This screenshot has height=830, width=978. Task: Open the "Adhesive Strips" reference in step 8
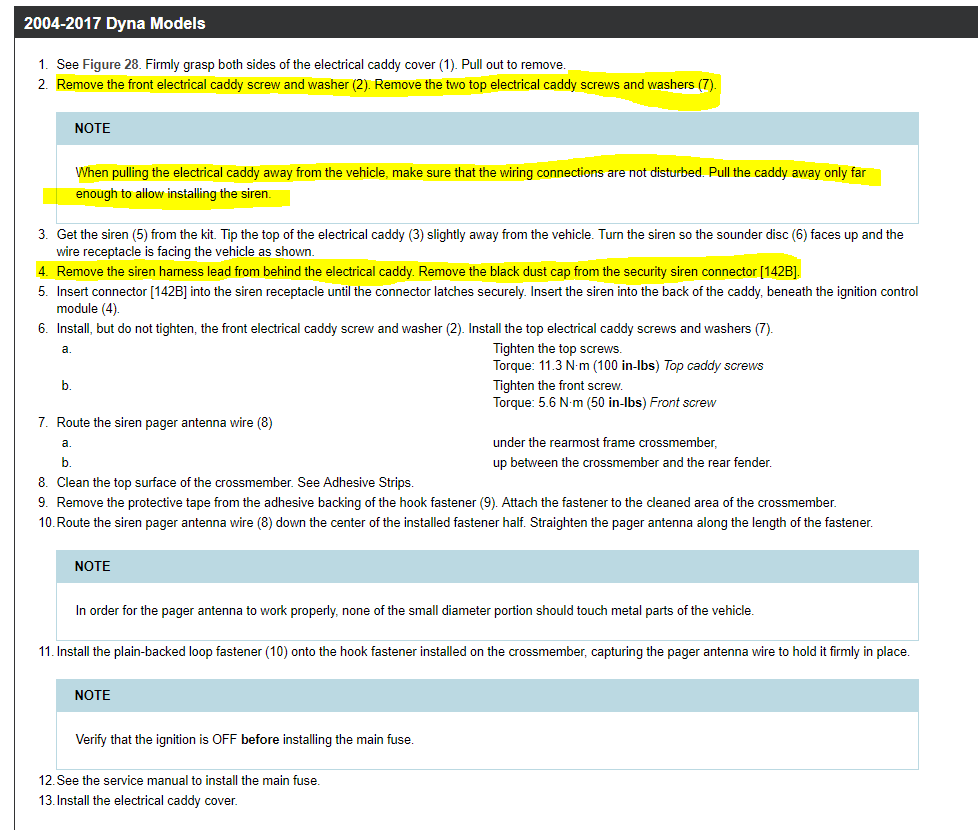[368, 483]
